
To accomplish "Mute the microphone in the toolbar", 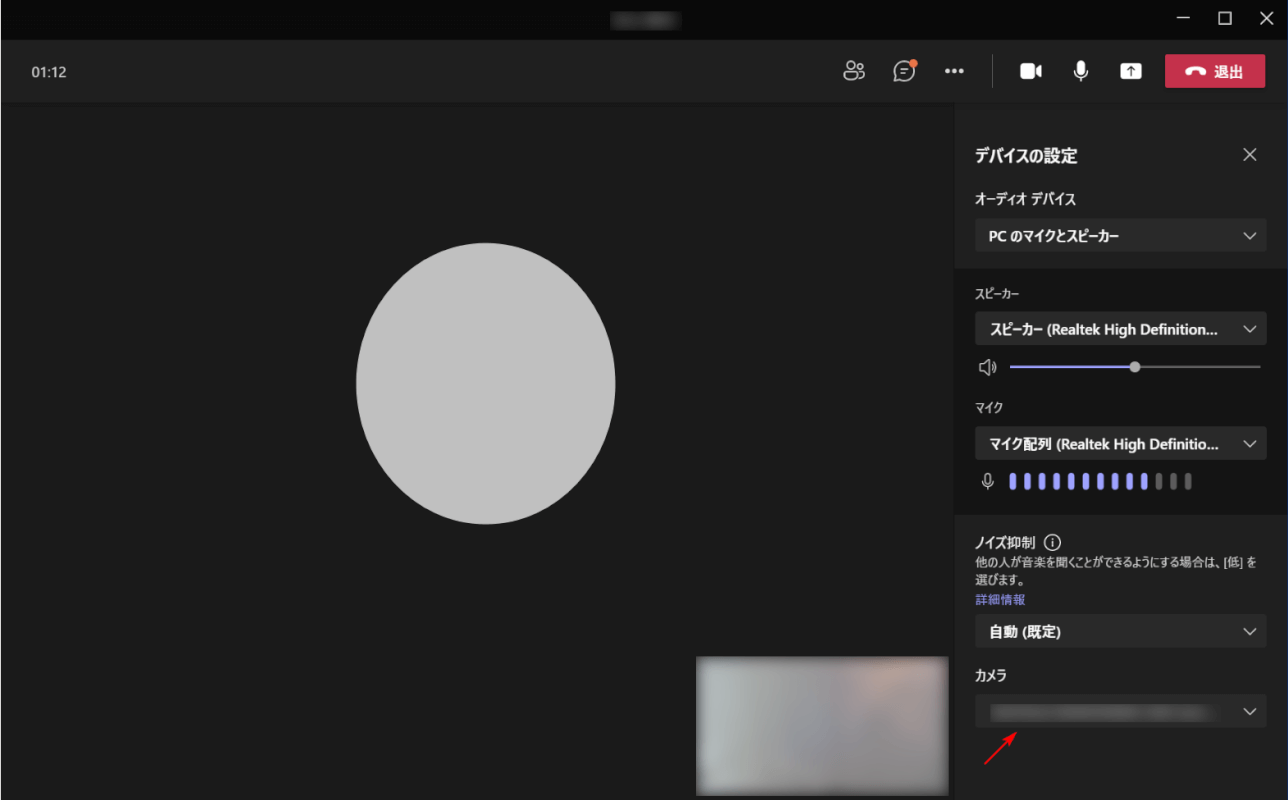I will click(x=1081, y=71).
